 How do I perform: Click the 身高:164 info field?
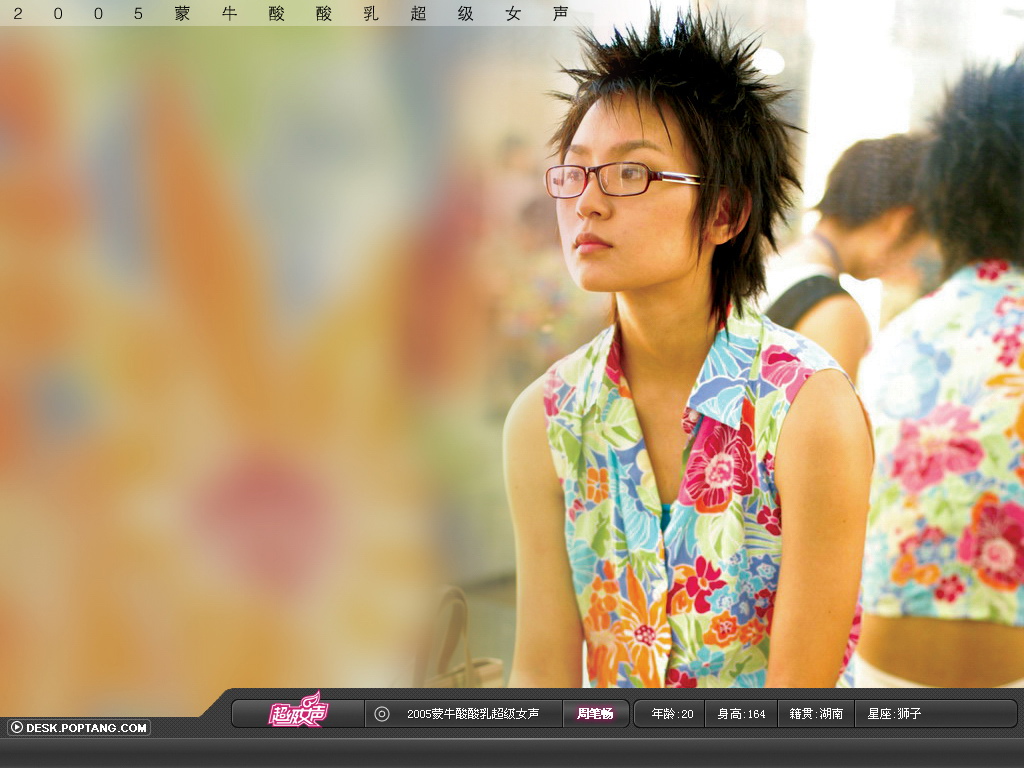(741, 714)
